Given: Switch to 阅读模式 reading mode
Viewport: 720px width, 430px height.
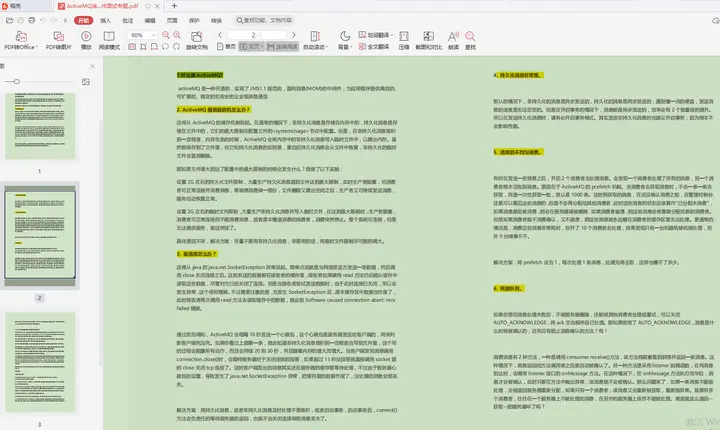Looking at the screenshot, I should (x=109, y=40).
